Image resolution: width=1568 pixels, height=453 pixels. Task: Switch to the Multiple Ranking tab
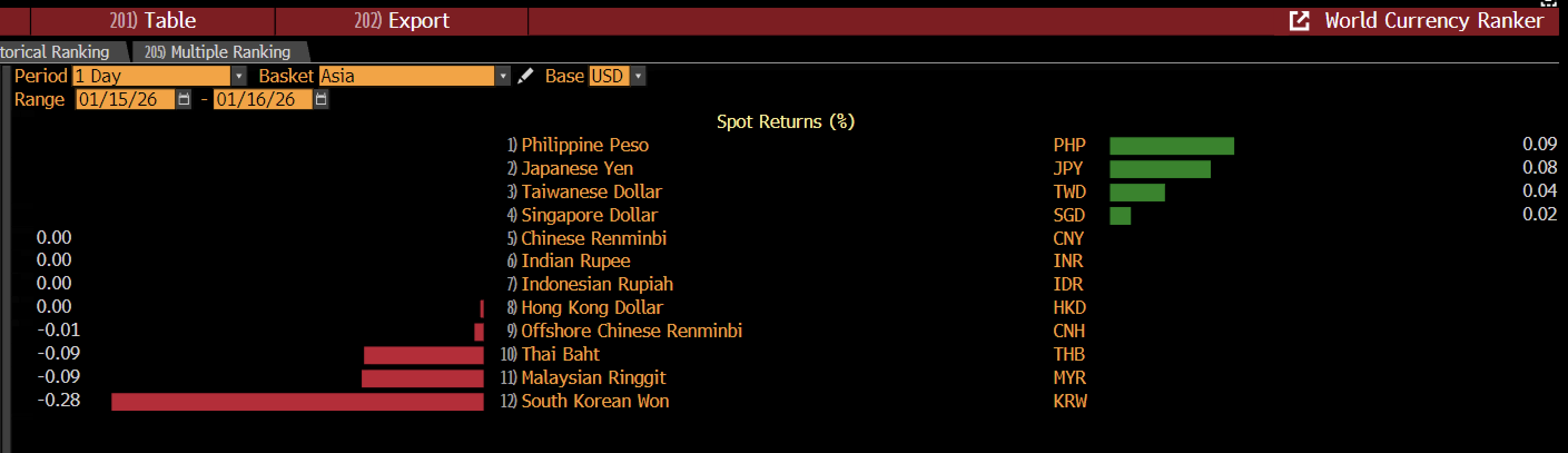[x=218, y=52]
